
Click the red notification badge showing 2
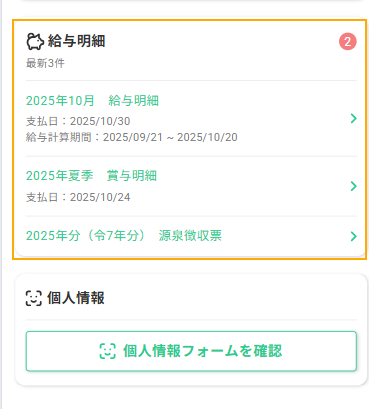pos(348,42)
